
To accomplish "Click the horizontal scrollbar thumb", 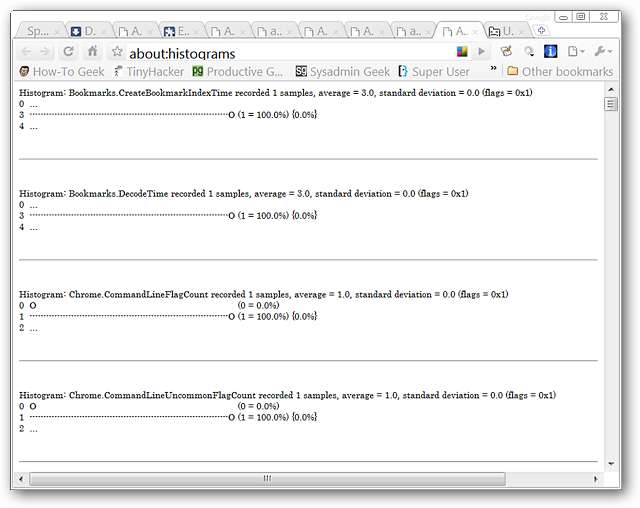I will point(267,479).
